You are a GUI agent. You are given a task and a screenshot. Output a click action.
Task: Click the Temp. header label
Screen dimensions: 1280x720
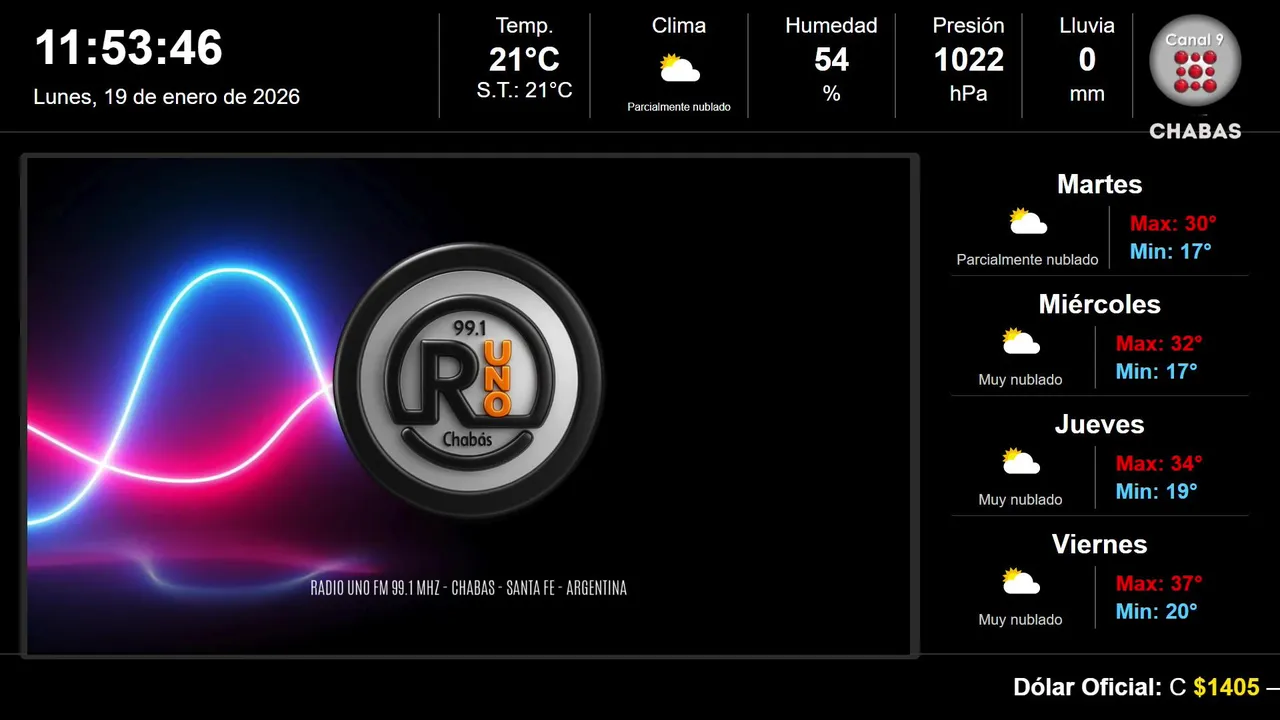[x=524, y=26]
